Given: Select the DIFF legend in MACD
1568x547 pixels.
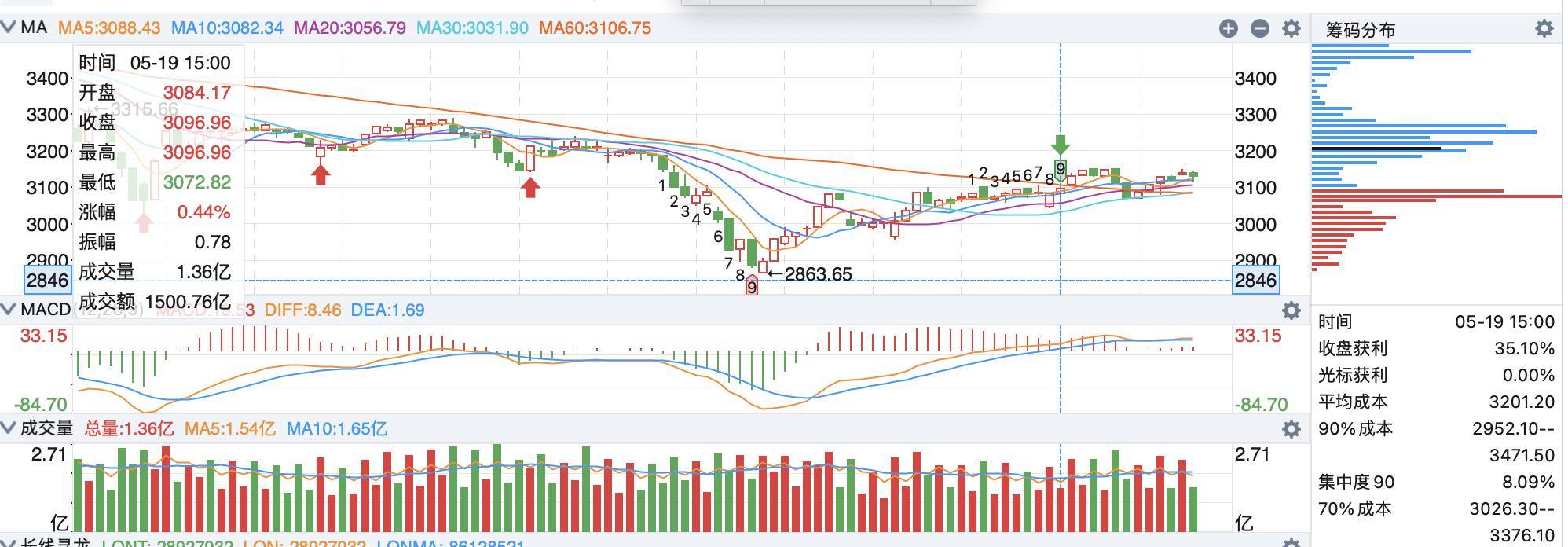Looking at the screenshot, I should (302, 310).
